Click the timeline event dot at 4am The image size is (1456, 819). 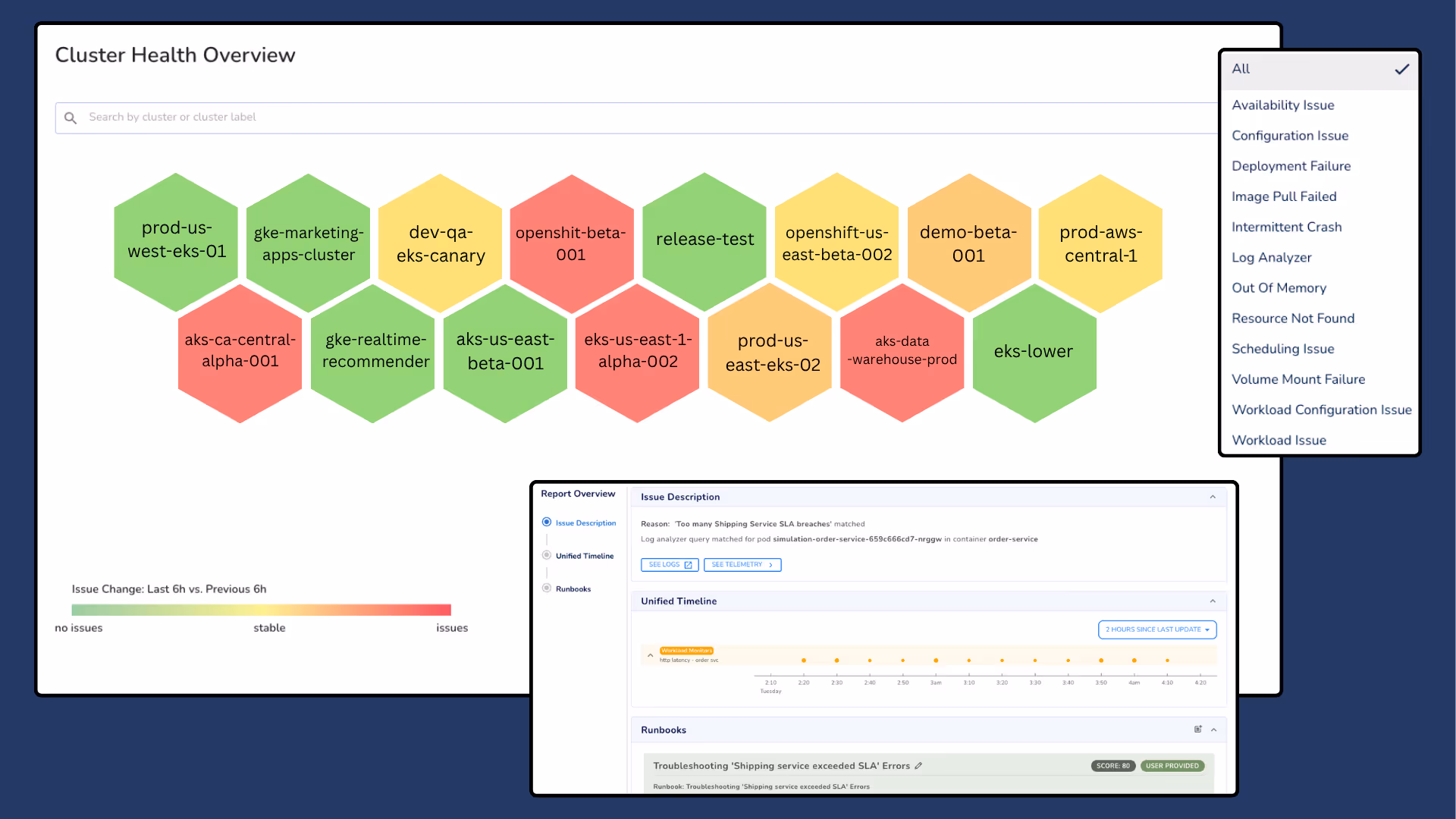1134,661
